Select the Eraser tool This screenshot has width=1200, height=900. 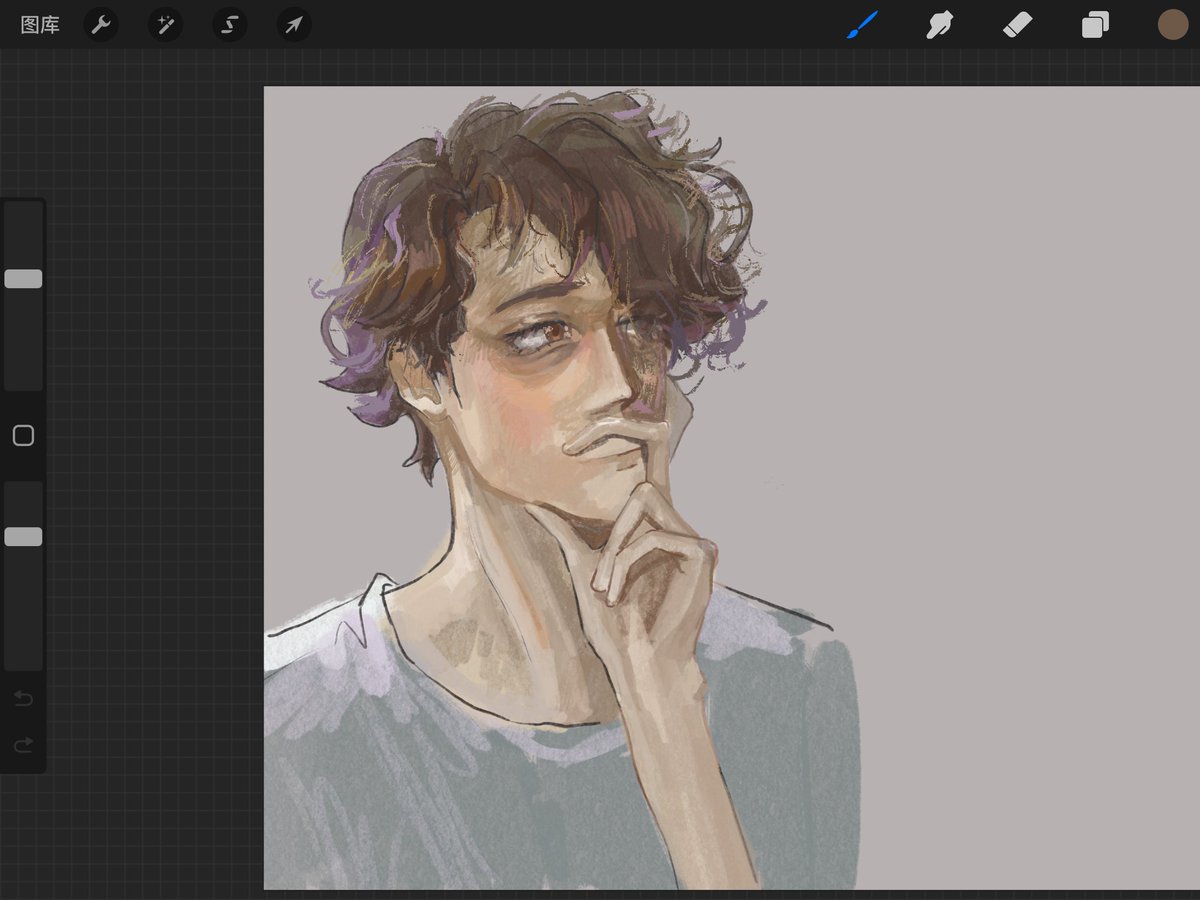(1017, 25)
